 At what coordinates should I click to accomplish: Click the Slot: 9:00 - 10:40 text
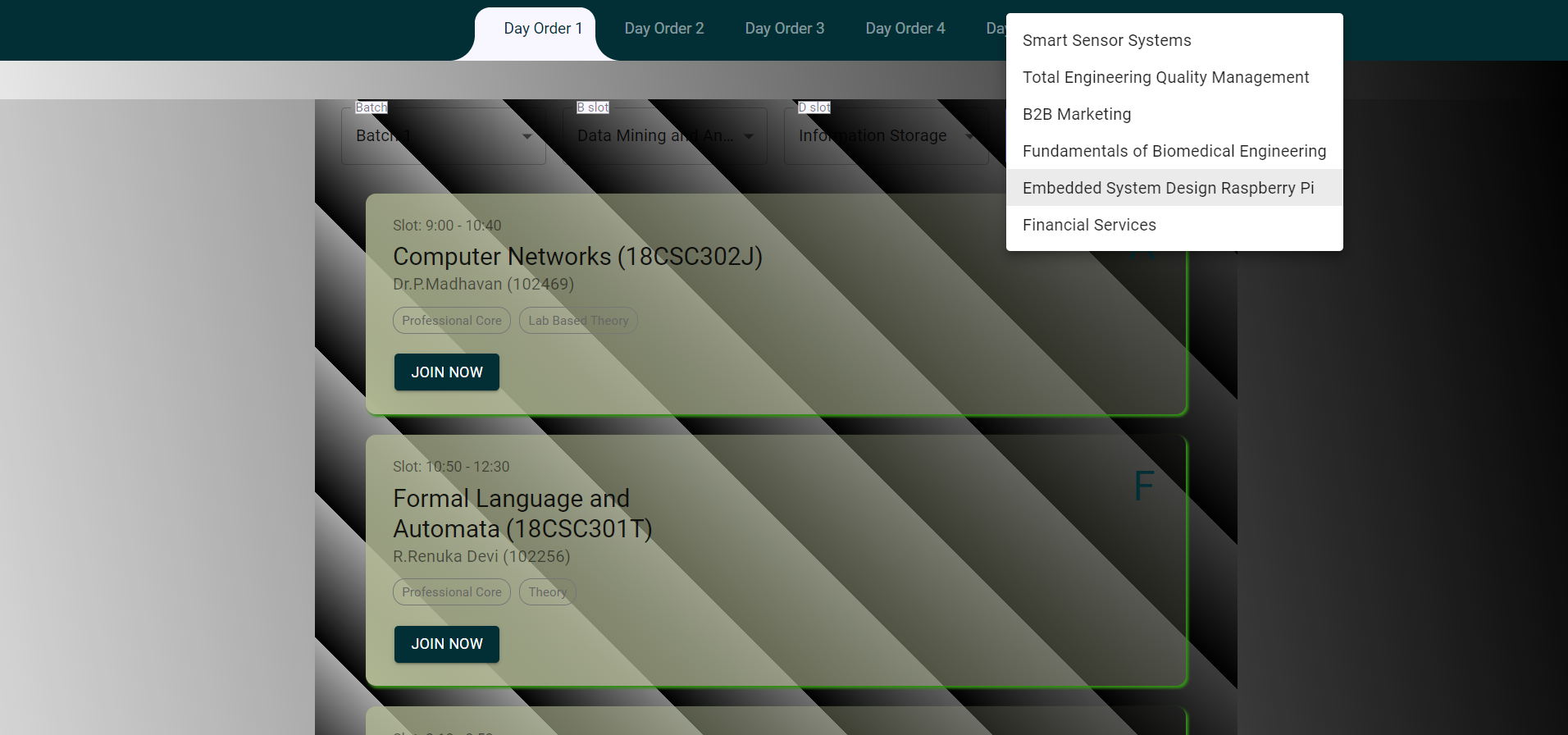click(447, 226)
